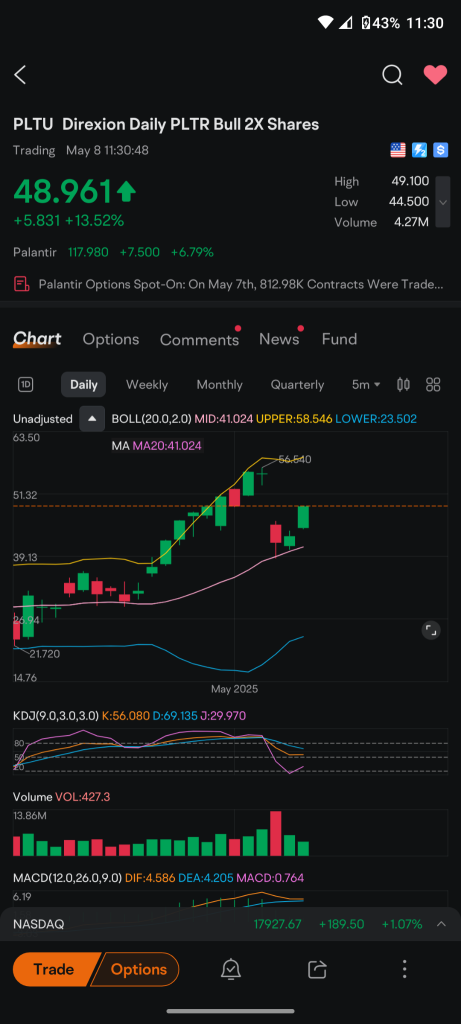This screenshot has height=1024, width=461.
Task: Collapse indicators with the up-triangle button
Action: click(92, 419)
